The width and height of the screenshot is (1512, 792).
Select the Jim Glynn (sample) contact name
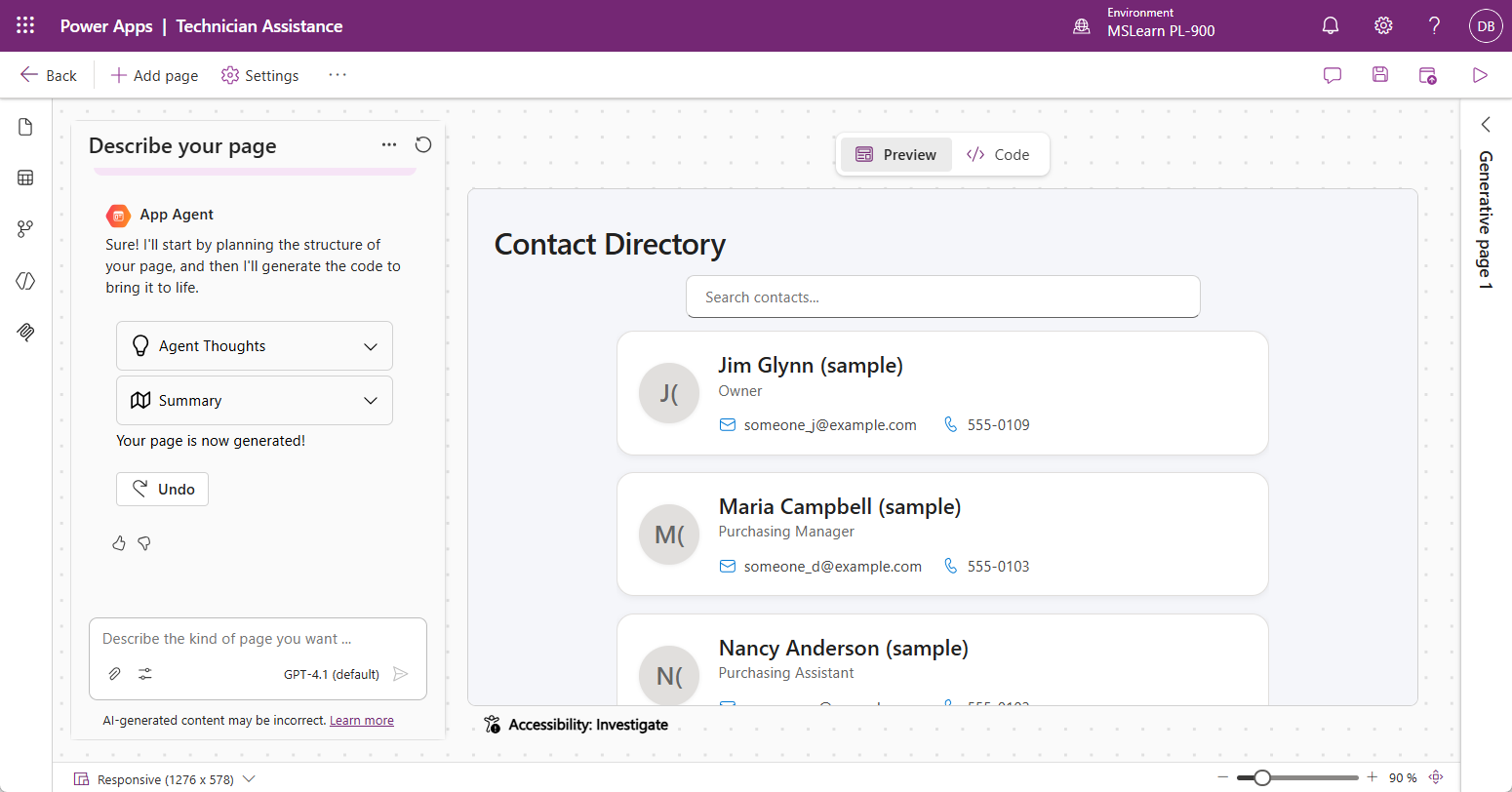(811, 366)
